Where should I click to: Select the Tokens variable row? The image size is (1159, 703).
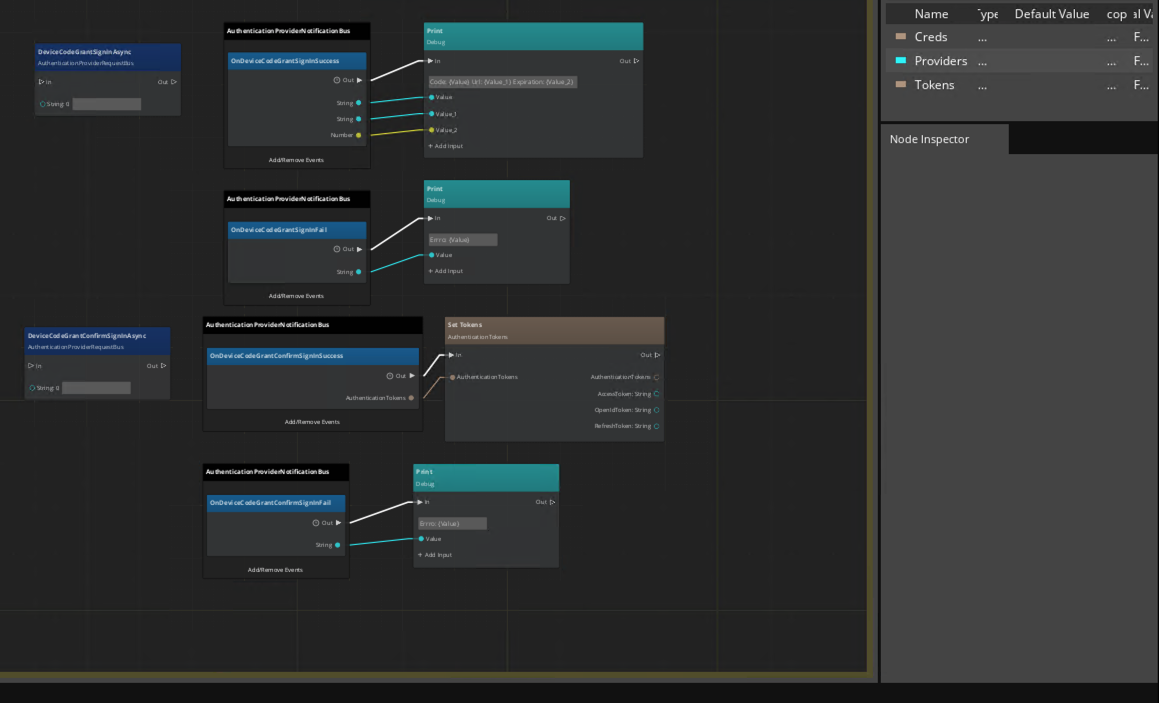coord(934,84)
